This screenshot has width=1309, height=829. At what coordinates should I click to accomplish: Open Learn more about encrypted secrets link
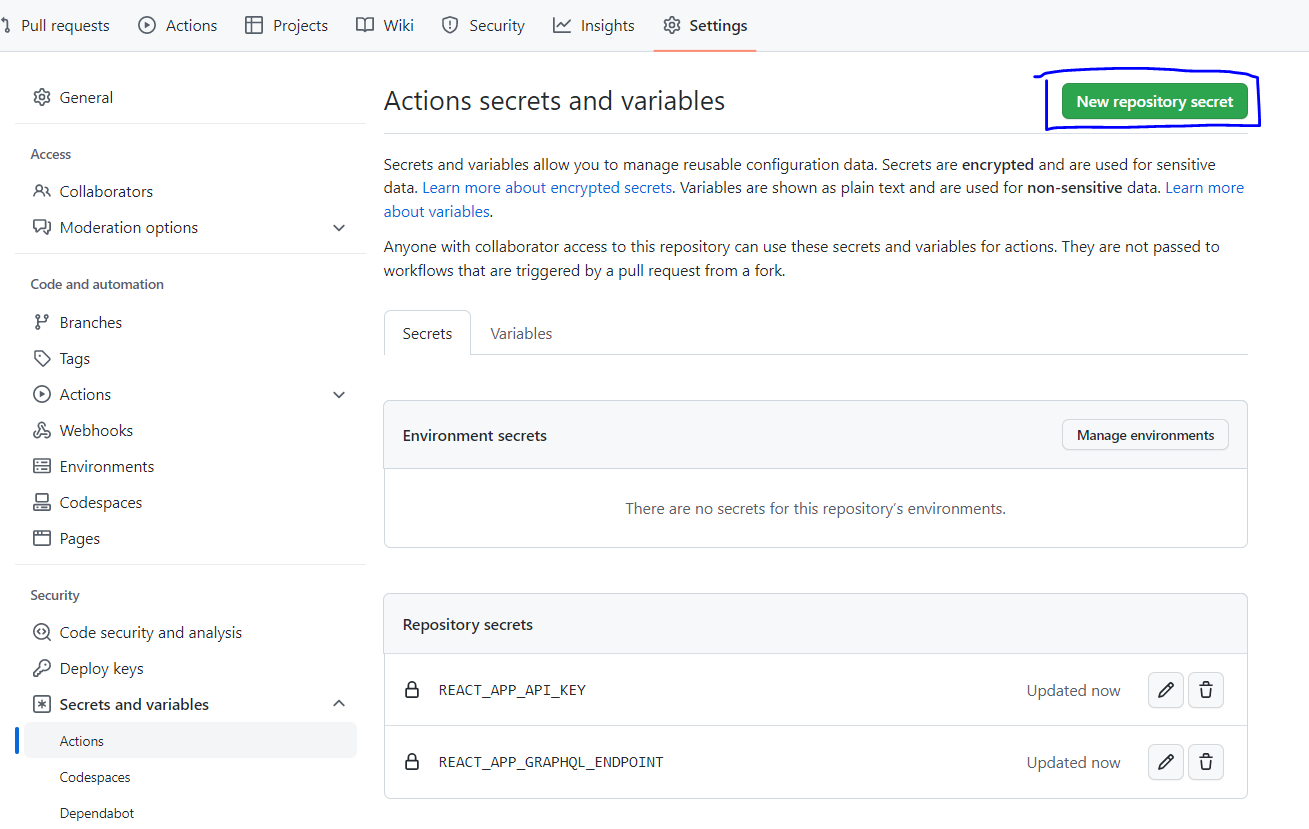[547, 188]
